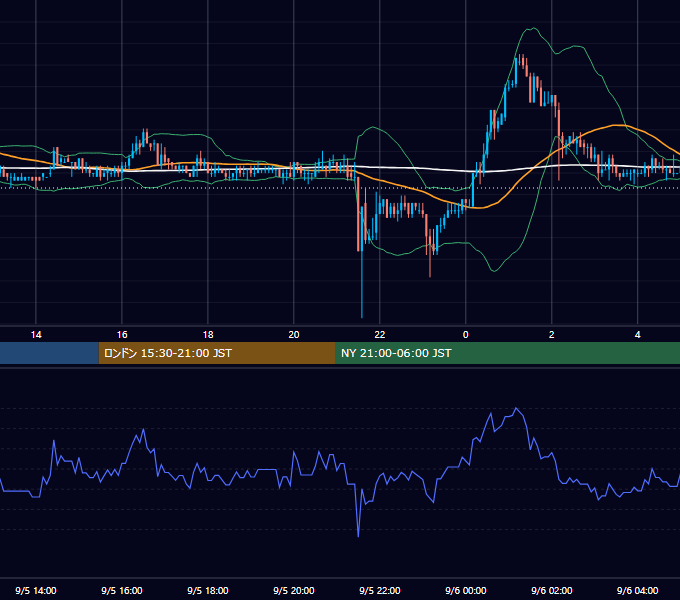The width and height of the screenshot is (680, 600).
Task: Click the 2 hour label on price chart axis
Action: pyautogui.click(x=551, y=335)
